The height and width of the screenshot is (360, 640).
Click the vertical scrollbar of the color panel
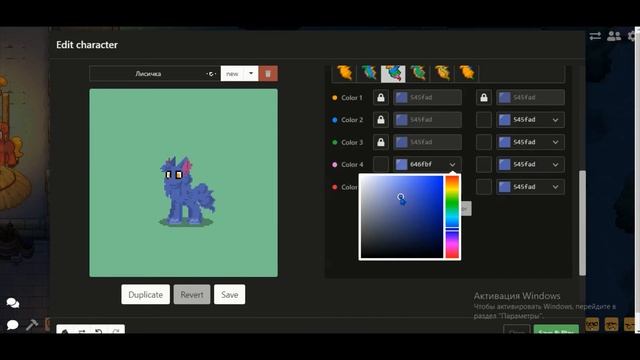[582, 223]
